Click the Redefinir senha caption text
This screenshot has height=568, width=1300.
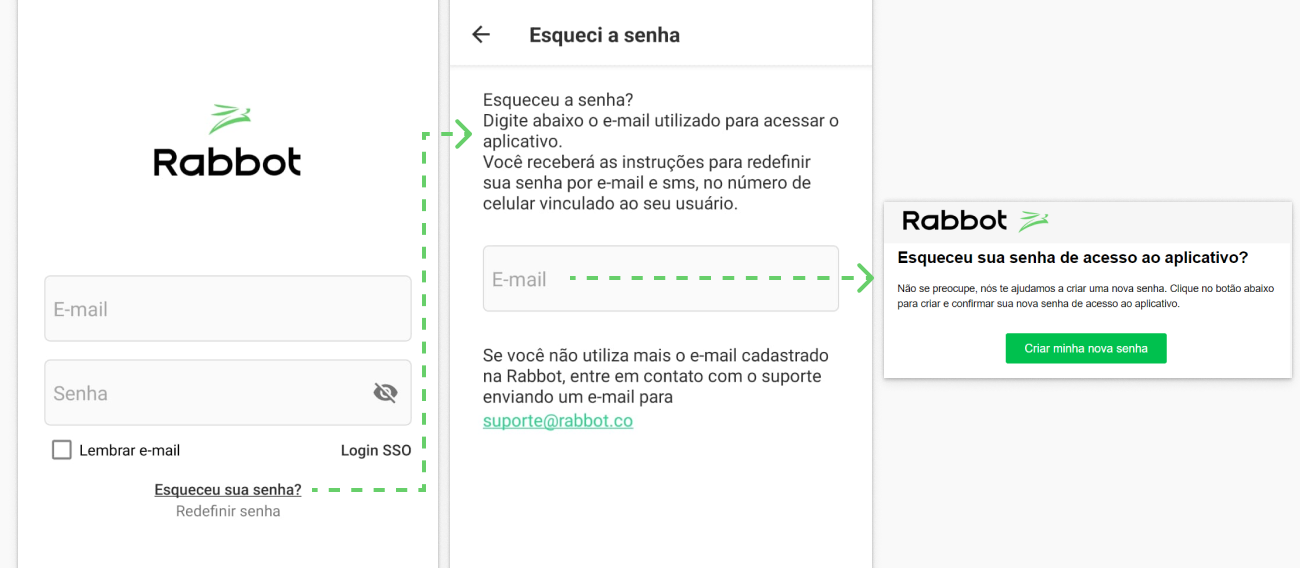pyautogui.click(x=228, y=511)
